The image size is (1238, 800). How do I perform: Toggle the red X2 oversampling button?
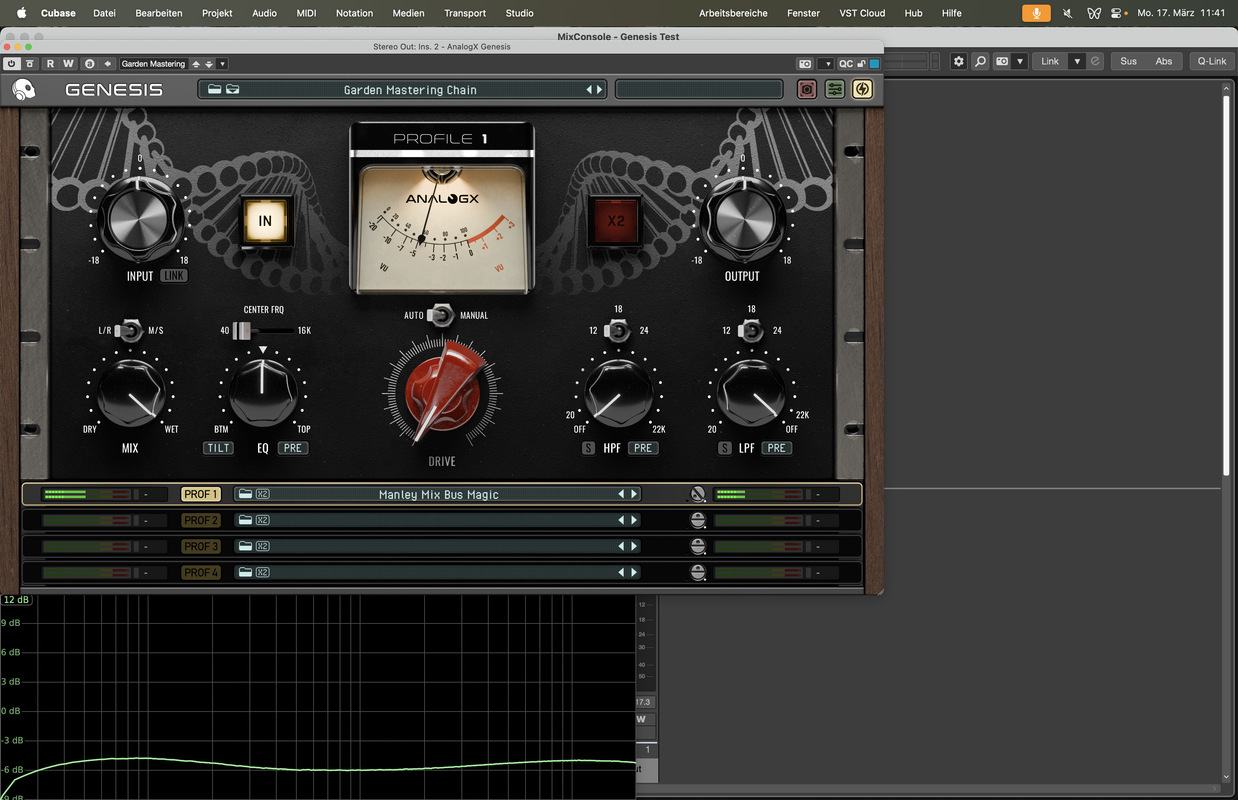616,221
